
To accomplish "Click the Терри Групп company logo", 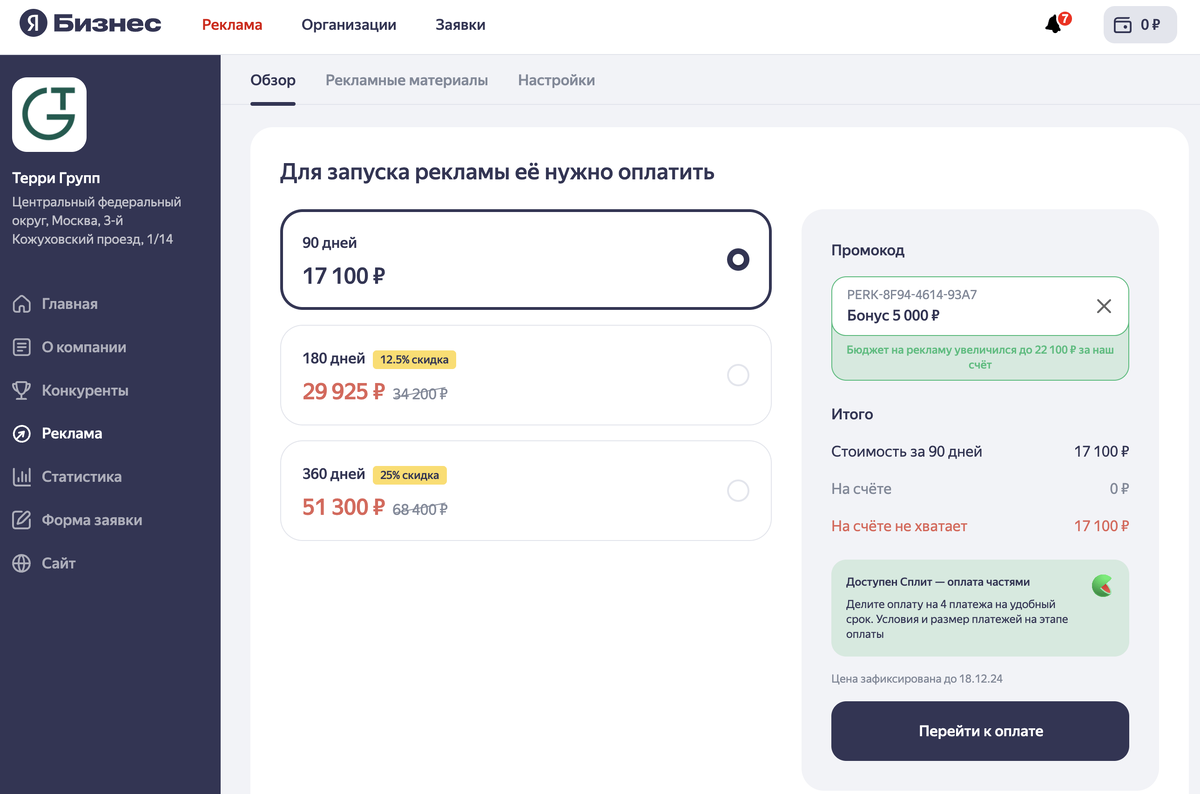I will click(x=49, y=114).
